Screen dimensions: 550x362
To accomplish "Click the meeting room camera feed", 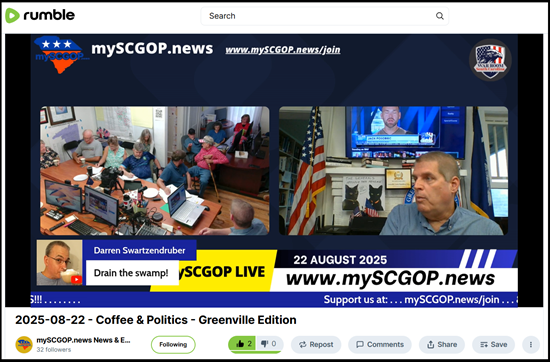I will (155, 170).
